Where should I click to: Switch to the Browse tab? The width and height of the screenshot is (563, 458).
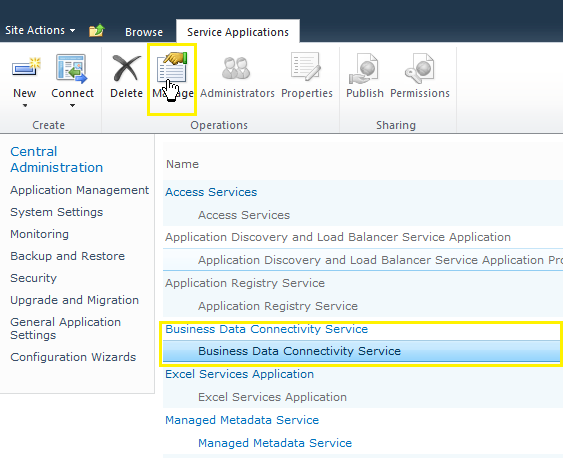(144, 32)
